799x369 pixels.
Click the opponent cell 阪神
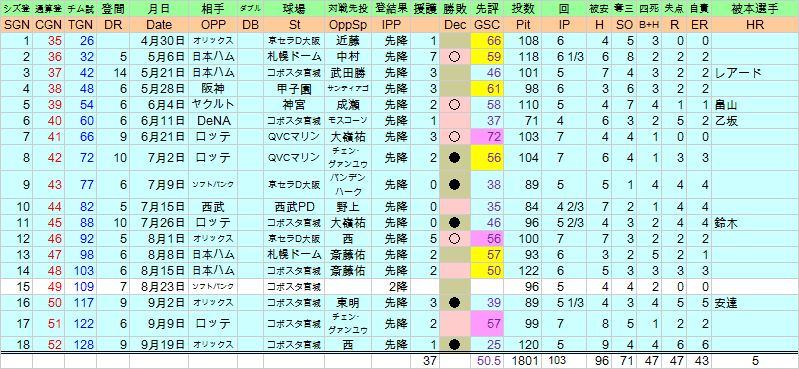pos(212,90)
